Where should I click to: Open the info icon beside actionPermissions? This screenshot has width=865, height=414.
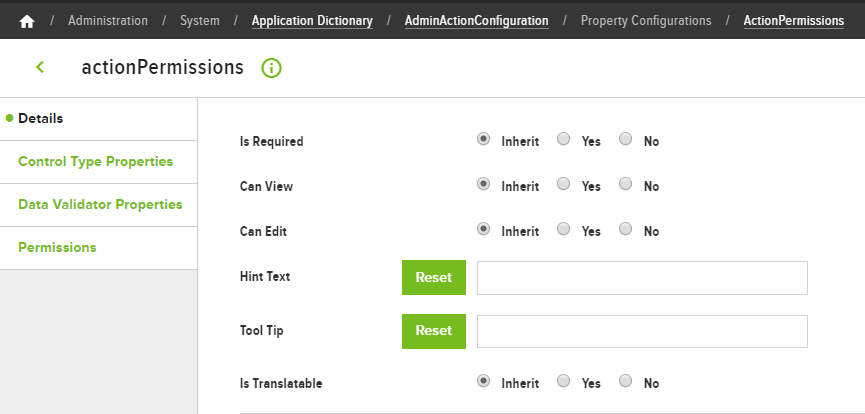[271, 68]
